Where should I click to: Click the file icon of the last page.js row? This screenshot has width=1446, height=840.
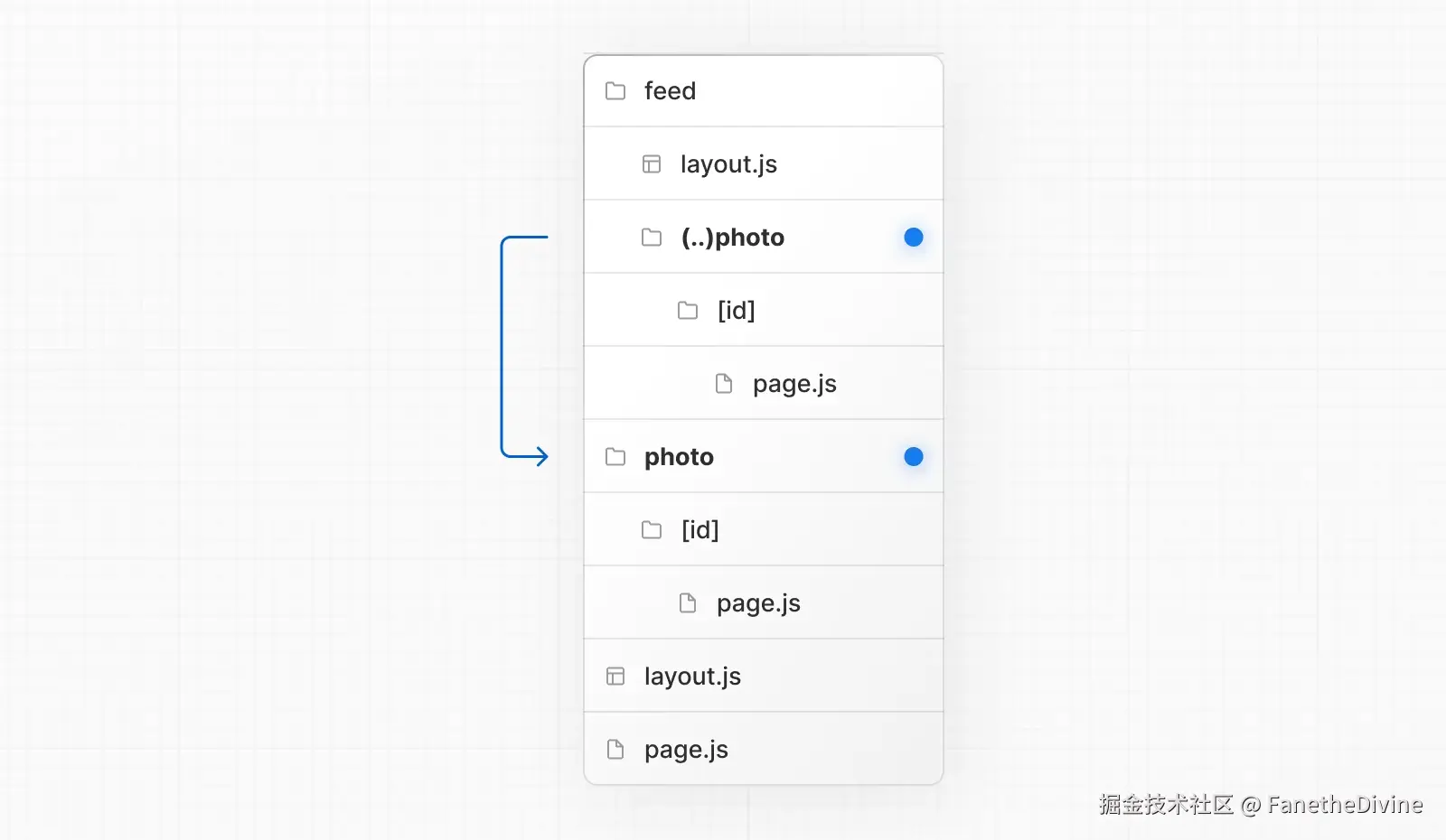[x=615, y=750]
